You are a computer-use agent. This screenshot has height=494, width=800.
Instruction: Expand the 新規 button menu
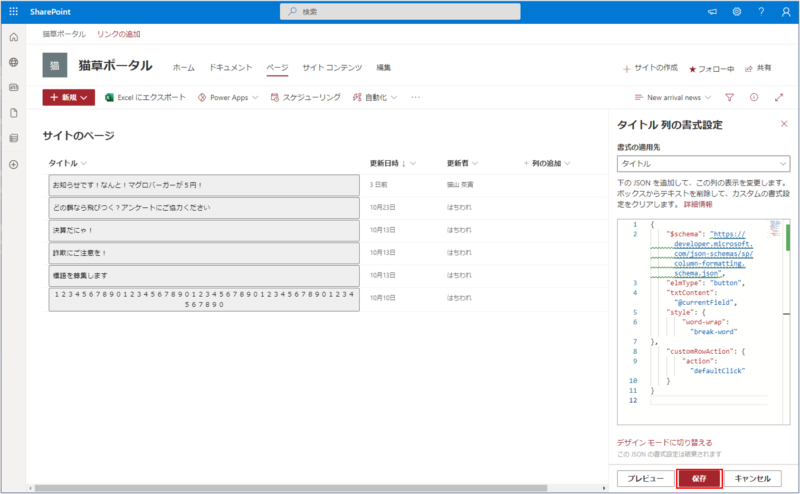point(68,98)
